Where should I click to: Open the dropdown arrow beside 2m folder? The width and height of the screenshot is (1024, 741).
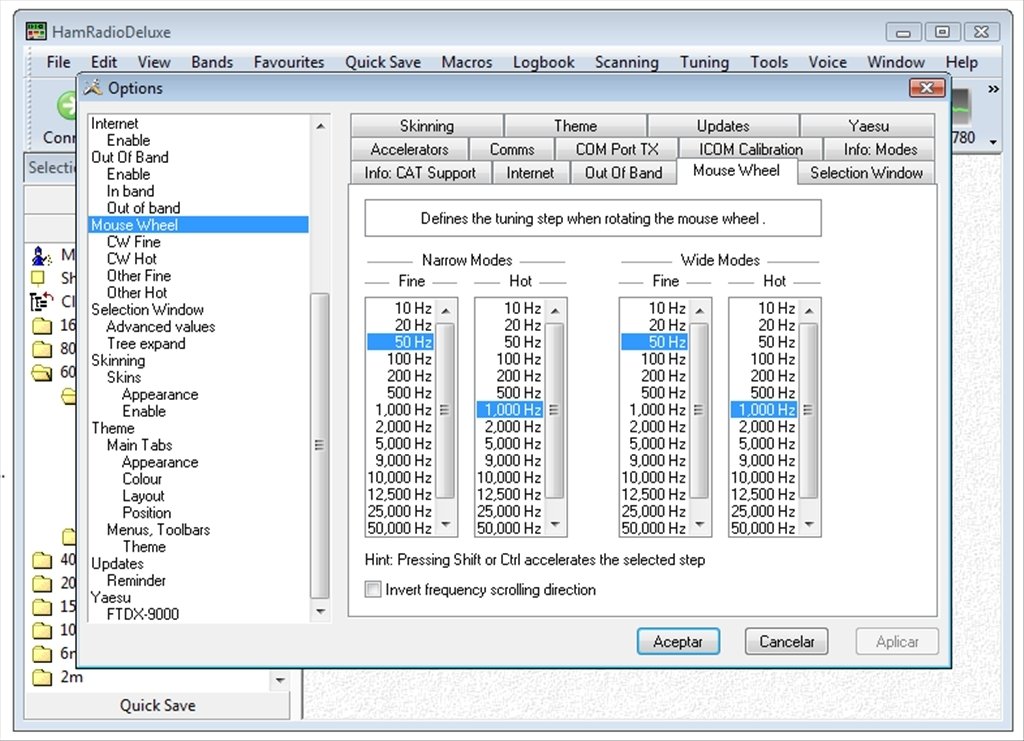click(x=280, y=680)
